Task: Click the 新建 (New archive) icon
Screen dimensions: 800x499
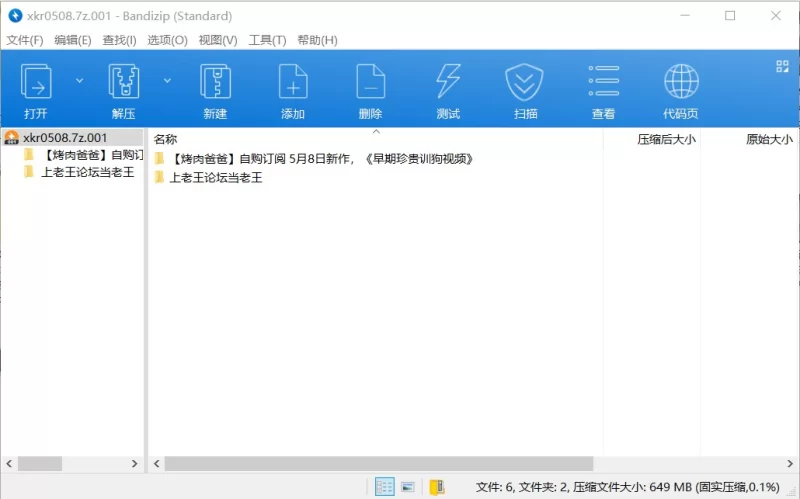Action: tap(214, 82)
